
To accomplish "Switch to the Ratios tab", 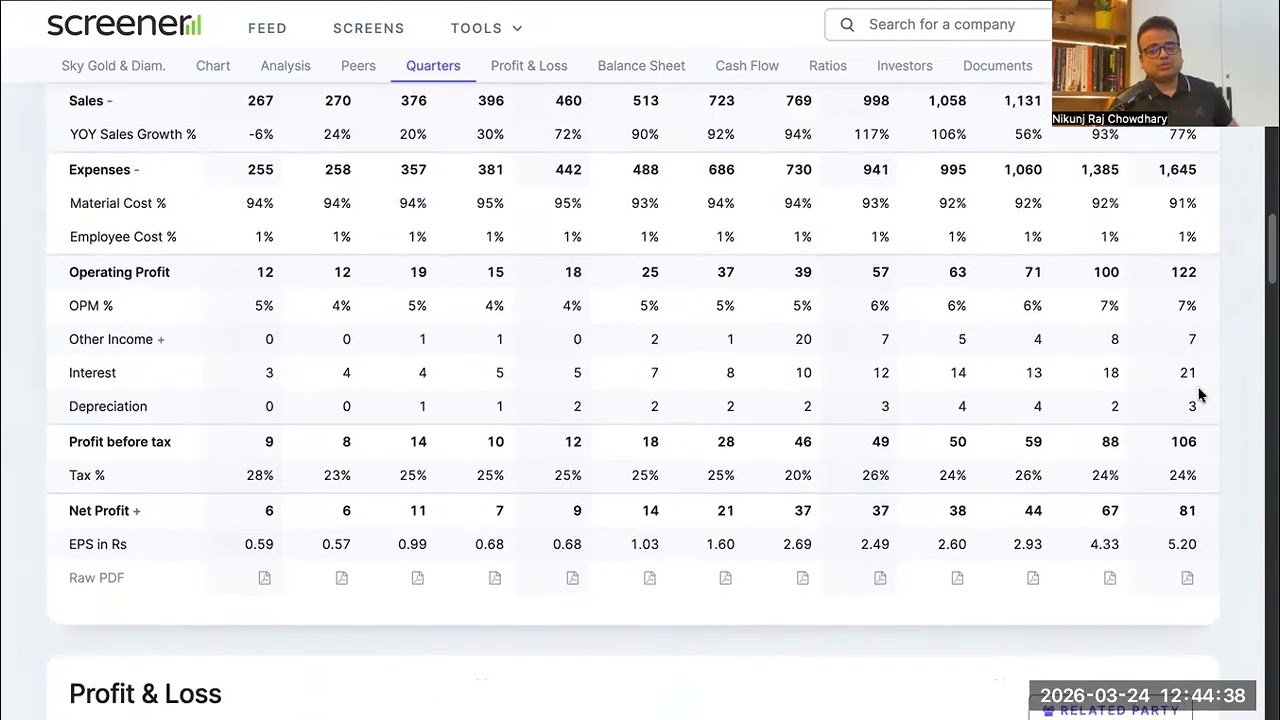I will click(x=828, y=66).
